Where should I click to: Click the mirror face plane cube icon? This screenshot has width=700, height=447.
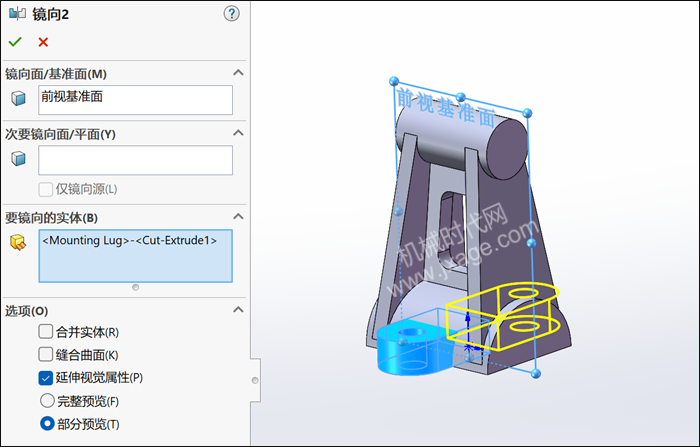click(x=18, y=98)
